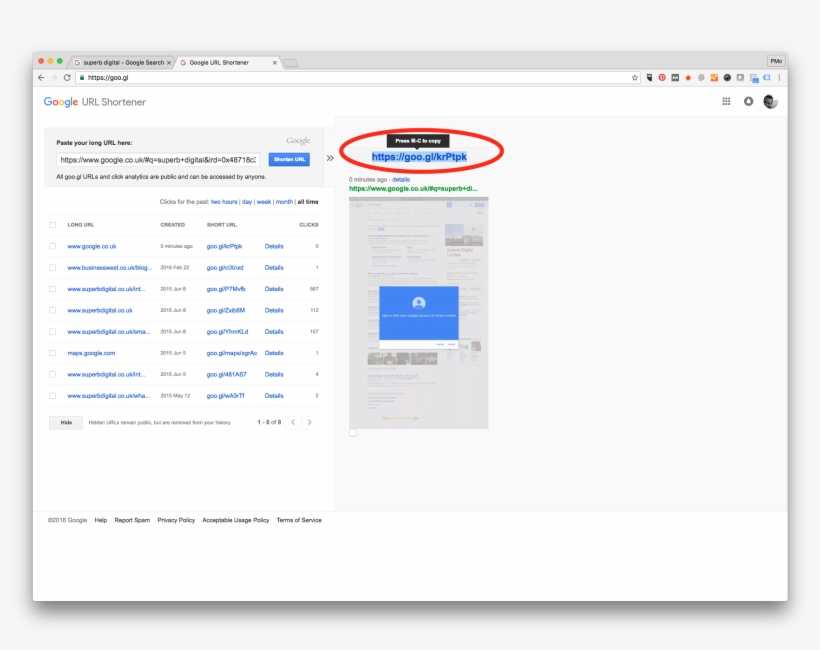Click the Chrome menu three-dot icon
This screenshot has width=820, height=650.
[x=779, y=78]
